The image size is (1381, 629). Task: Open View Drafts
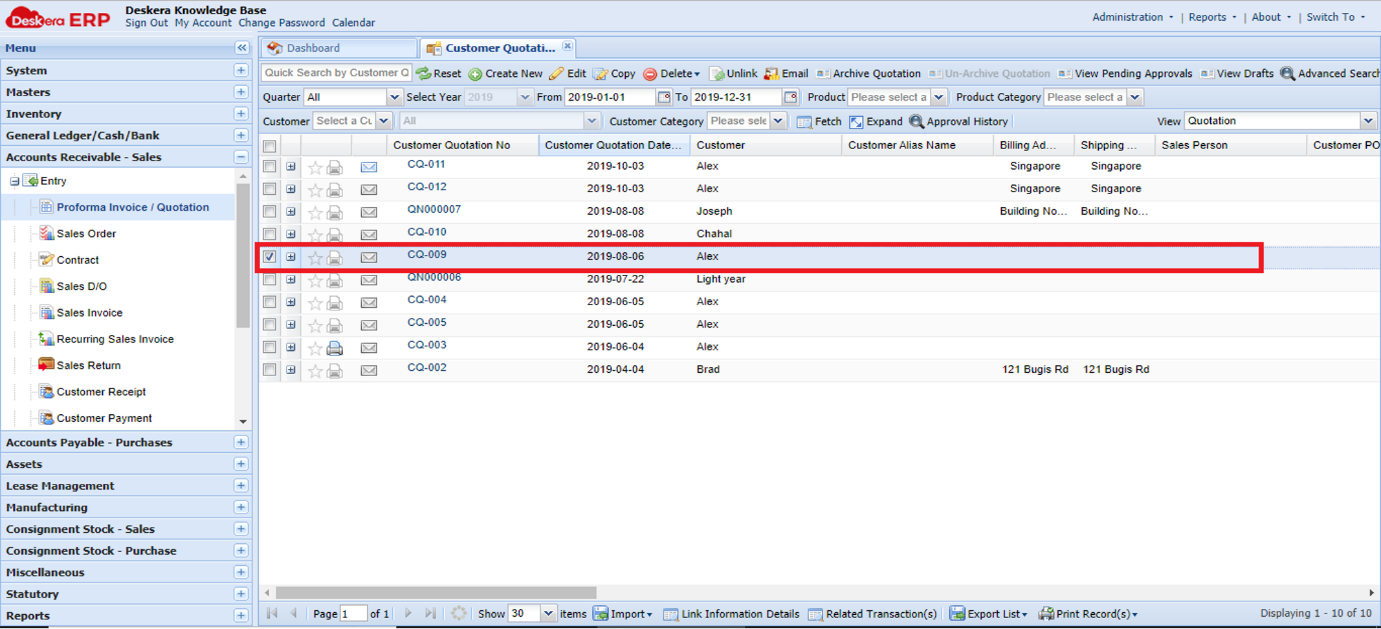1237,74
